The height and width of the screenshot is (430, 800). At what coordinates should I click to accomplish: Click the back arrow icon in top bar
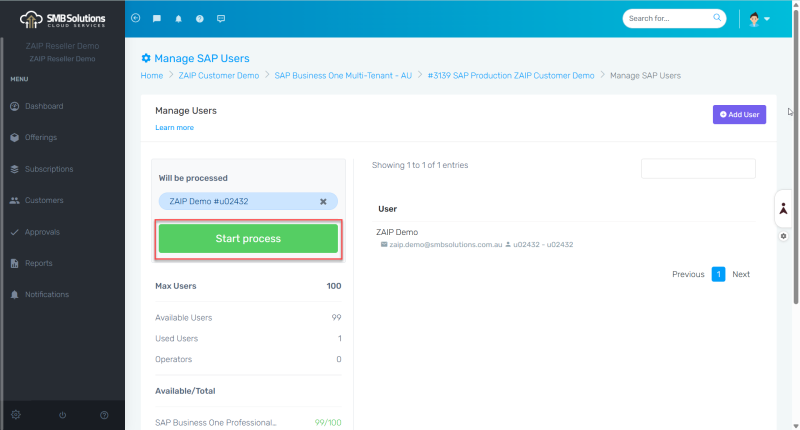[x=135, y=19]
